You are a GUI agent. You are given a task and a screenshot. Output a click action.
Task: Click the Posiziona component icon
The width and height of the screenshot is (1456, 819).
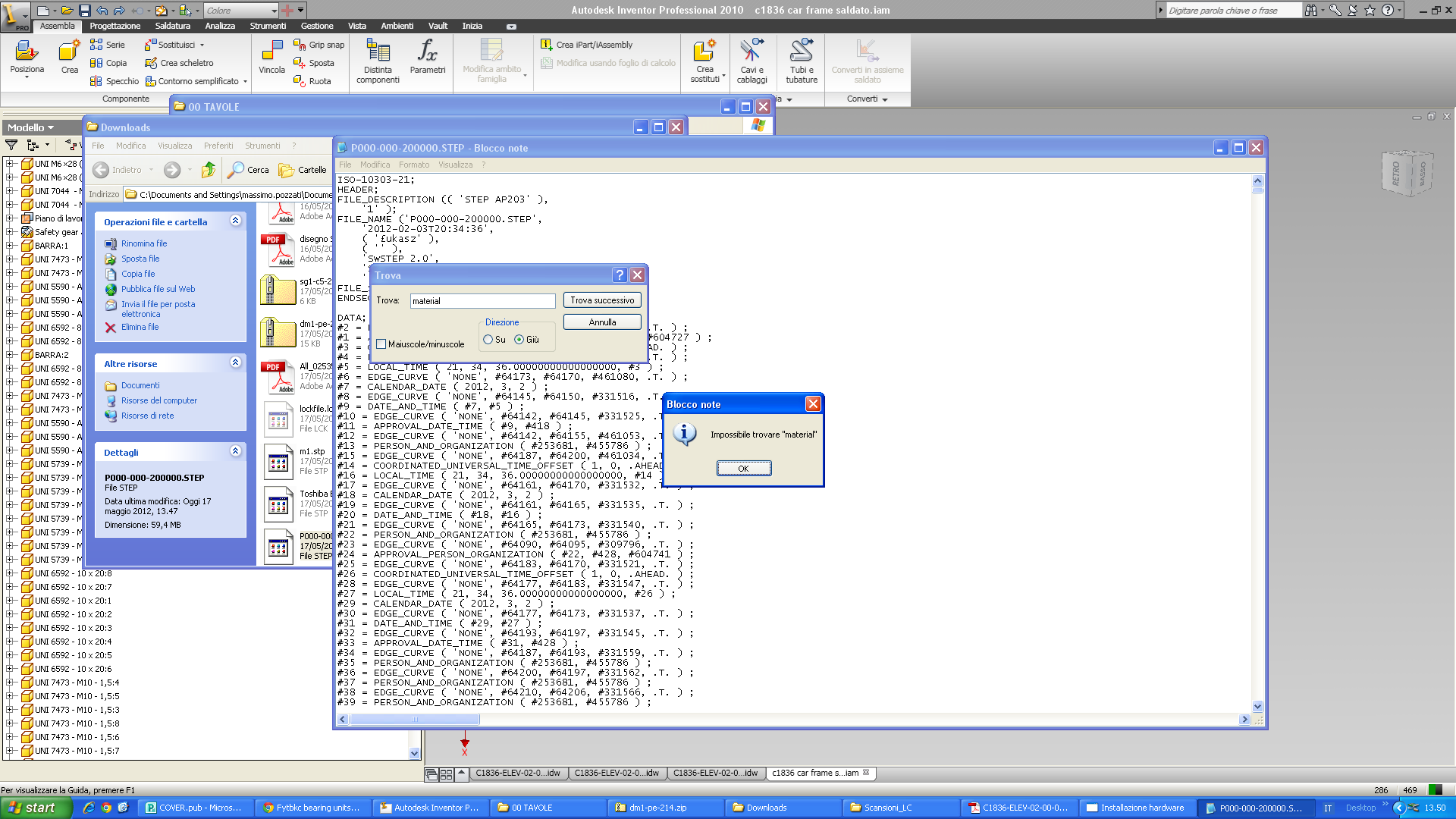tap(27, 53)
